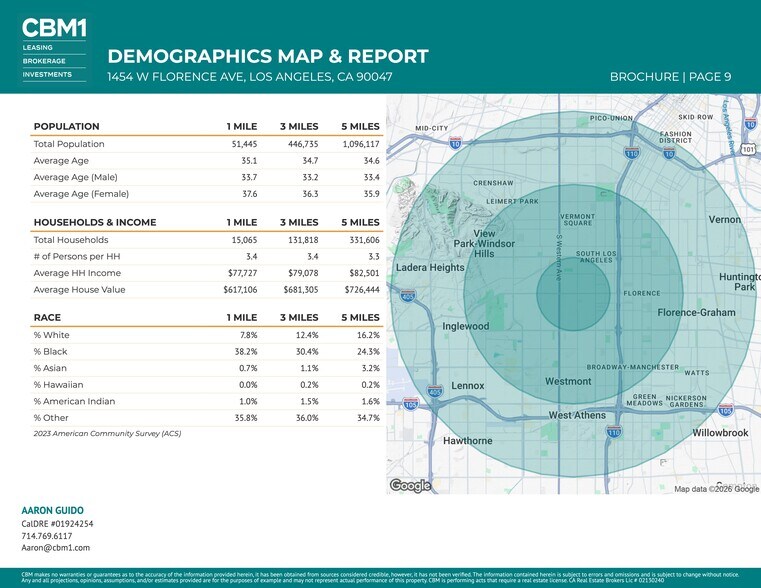Click the Population section heading
Viewport: 761px width, 588px height.
66,127
